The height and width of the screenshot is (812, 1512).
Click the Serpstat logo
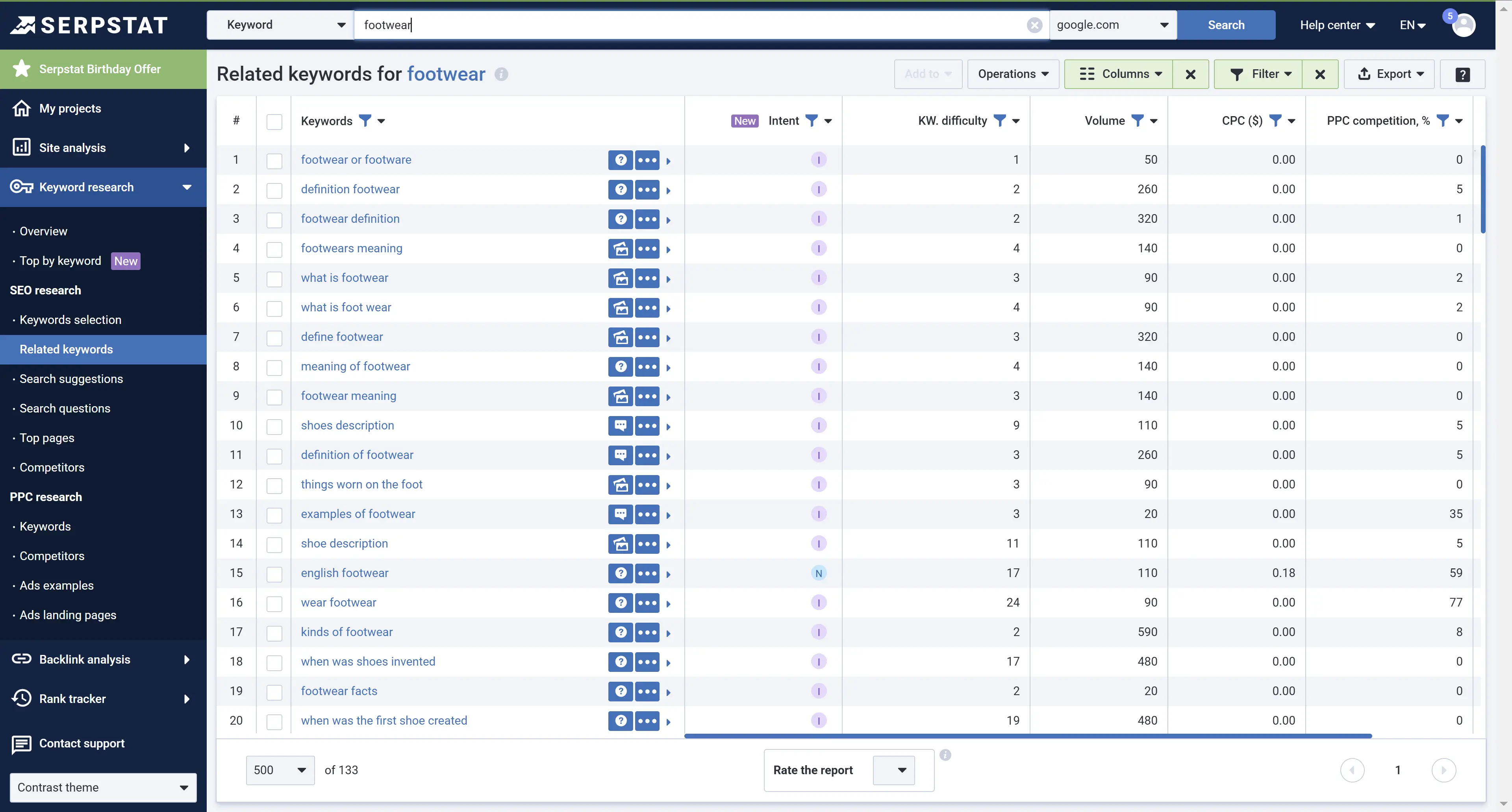point(89,25)
